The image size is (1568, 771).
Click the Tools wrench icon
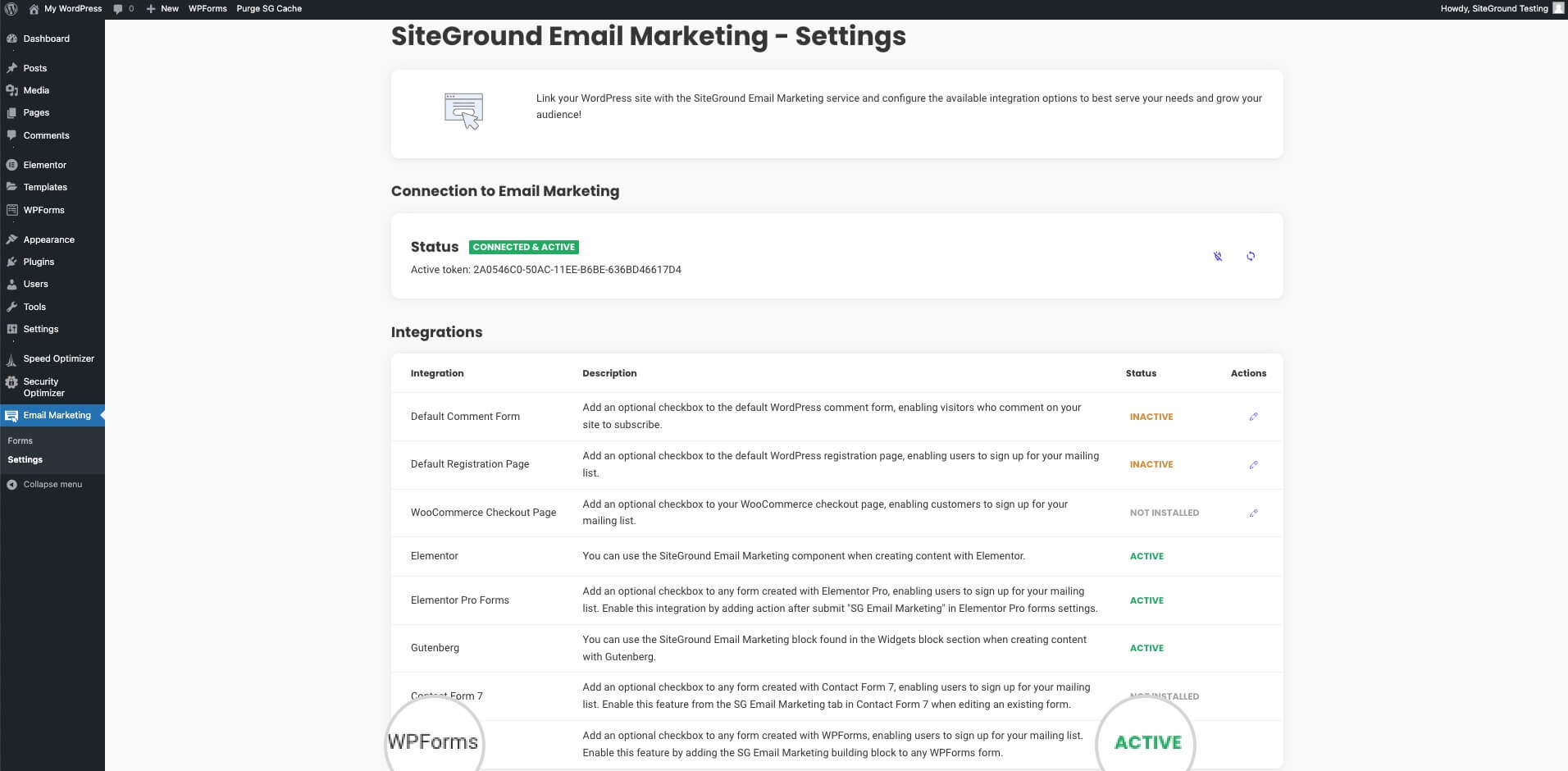coord(11,307)
